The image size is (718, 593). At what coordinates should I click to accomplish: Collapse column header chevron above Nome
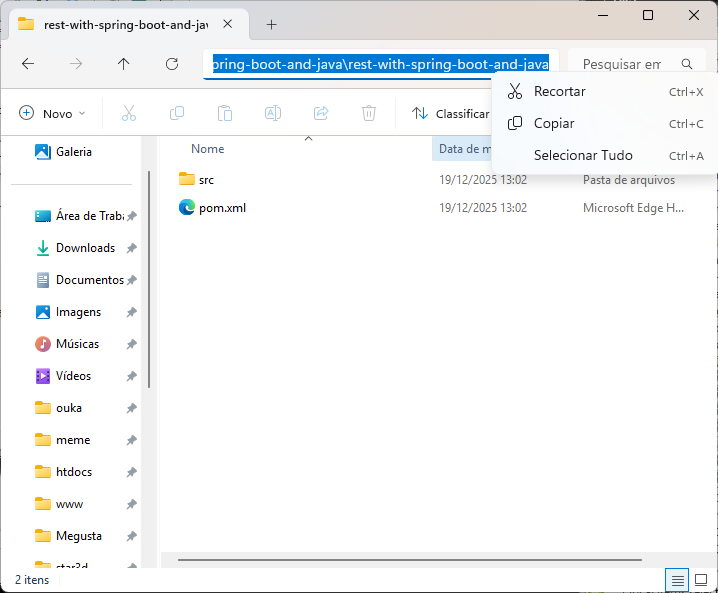[308, 138]
